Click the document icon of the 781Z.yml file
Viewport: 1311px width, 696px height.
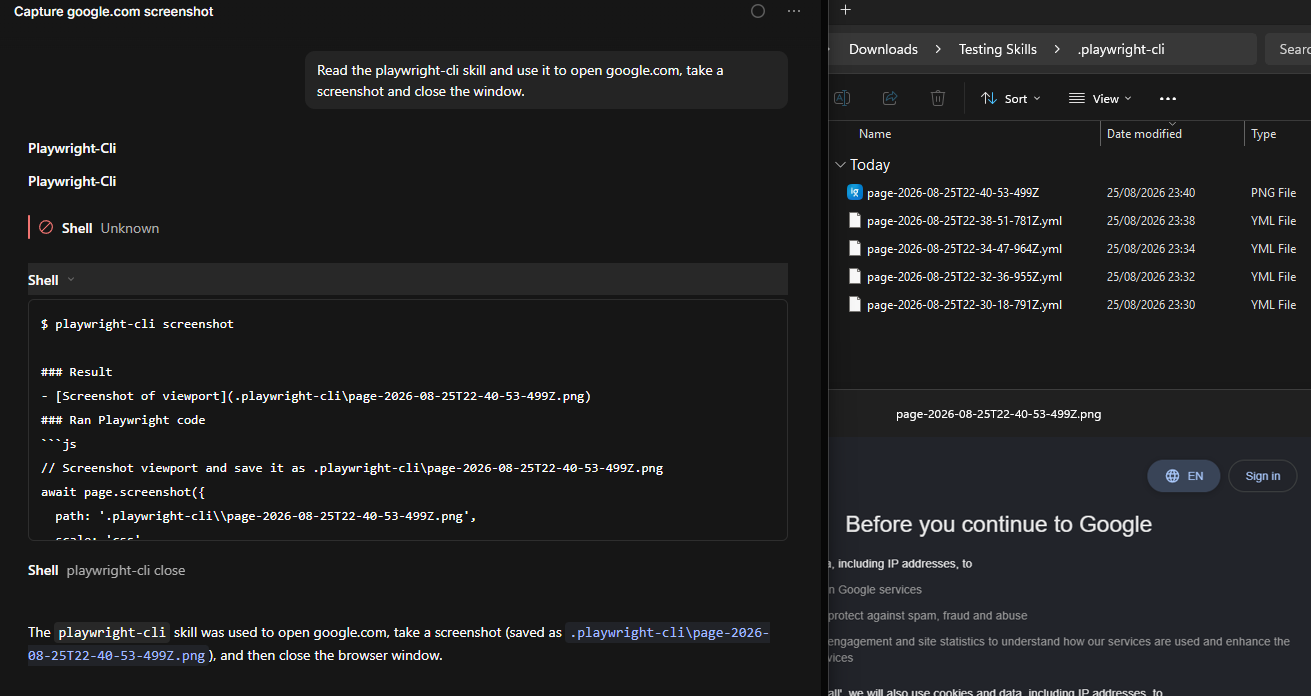point(855,220)
